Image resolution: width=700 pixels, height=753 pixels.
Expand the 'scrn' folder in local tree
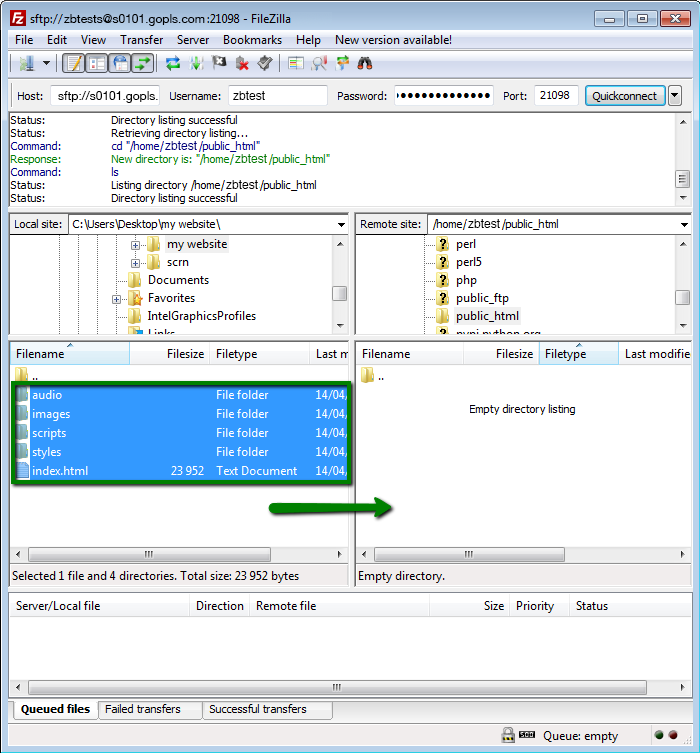pos(135,262)
